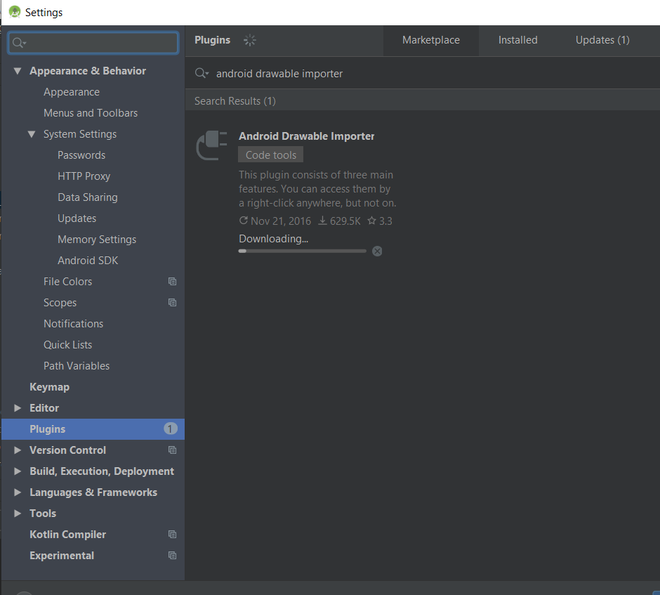Cancel the plugin download with the X icon
660x595 pixels.
(377, 251)
